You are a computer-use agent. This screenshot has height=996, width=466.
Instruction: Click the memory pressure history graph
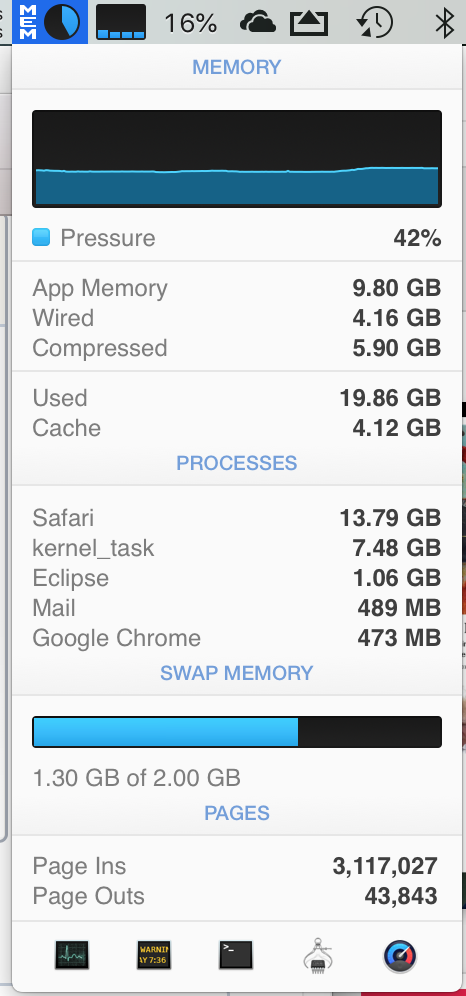coord(237,159)
